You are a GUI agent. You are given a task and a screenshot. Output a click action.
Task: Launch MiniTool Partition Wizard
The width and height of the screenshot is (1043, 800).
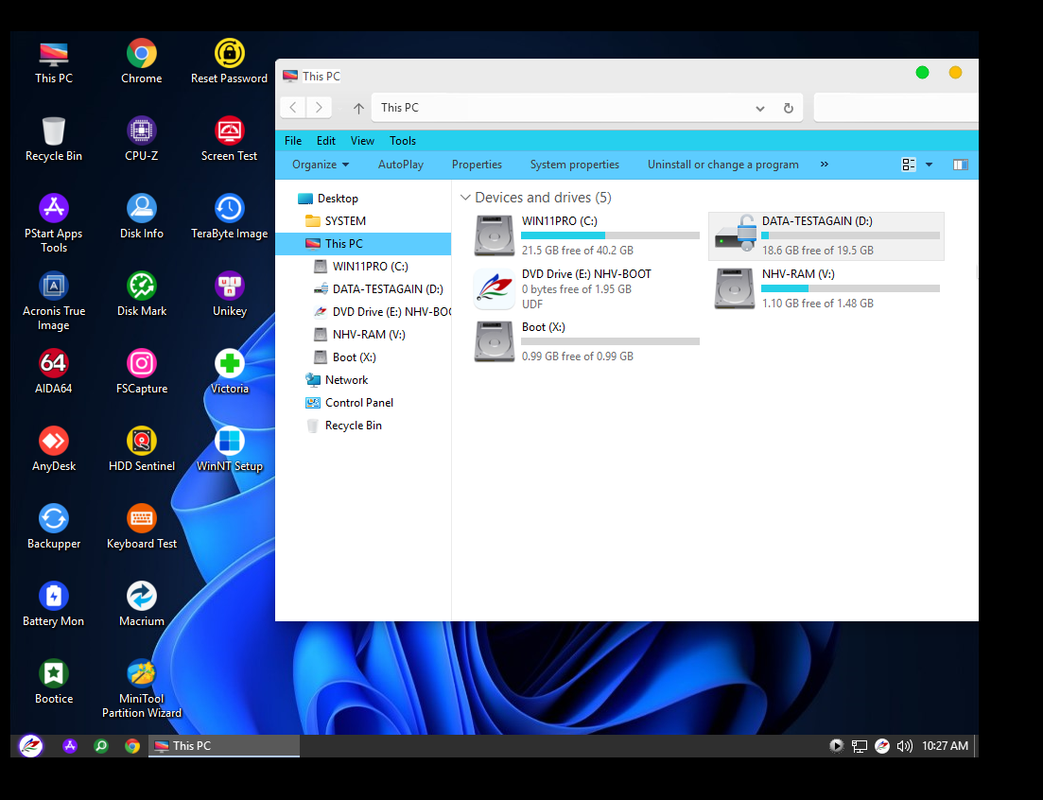pyautogui.click(x=141, y=689)
